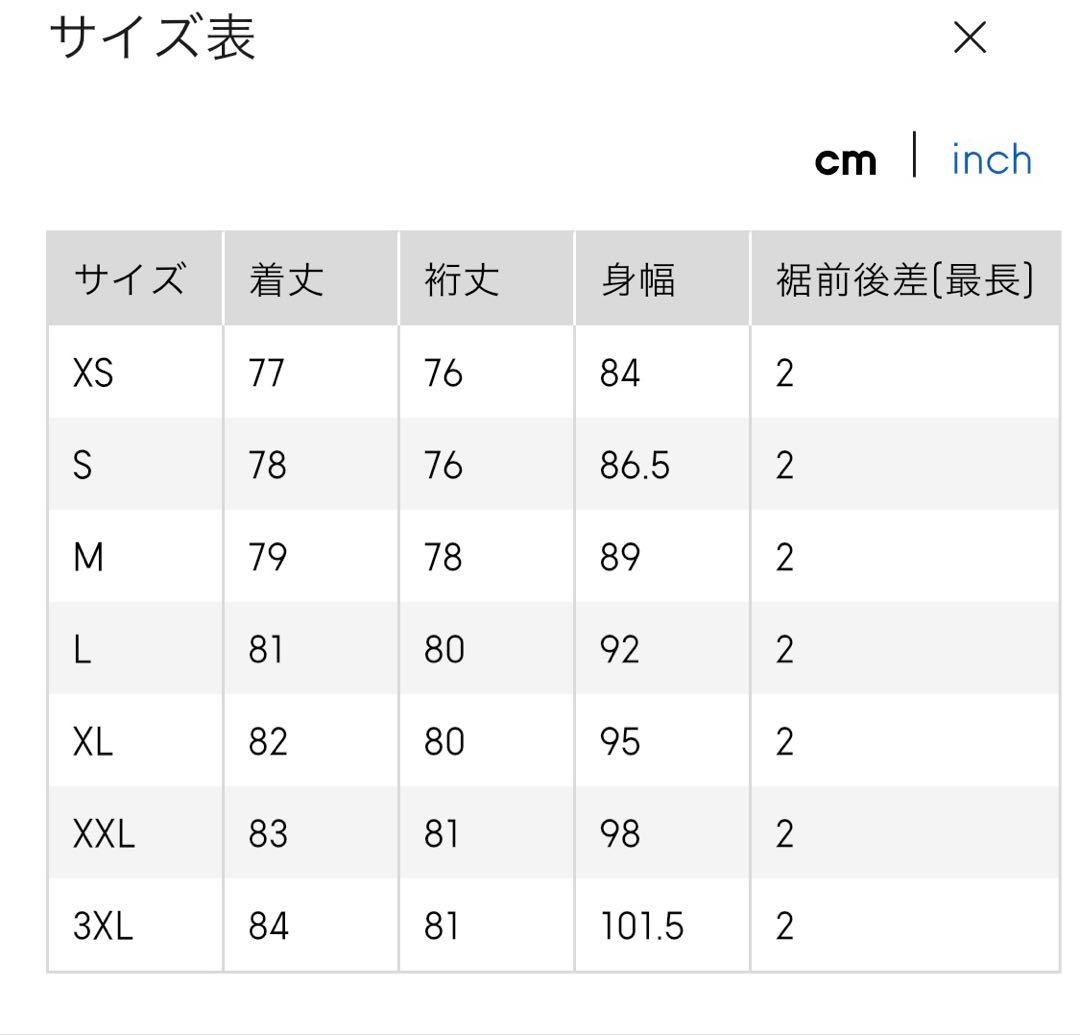
Task: Select the cm unit option
Action: (845, 161)
